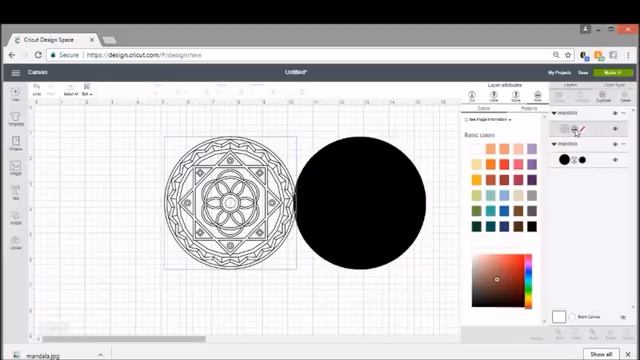Open the Edit dropdown in the toolbar
The image size is (640, 360).
coord(87,89)
